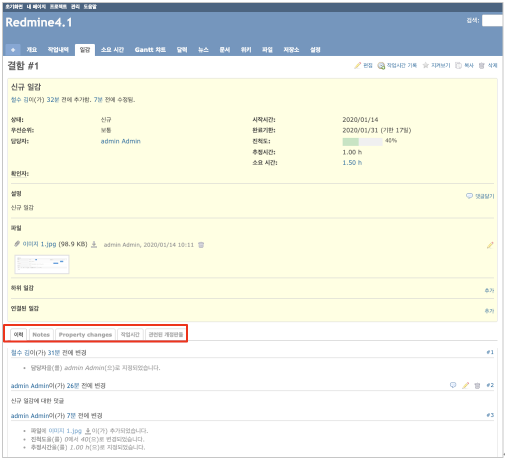Click the 31분 link in journal #1

coord(54,353)
